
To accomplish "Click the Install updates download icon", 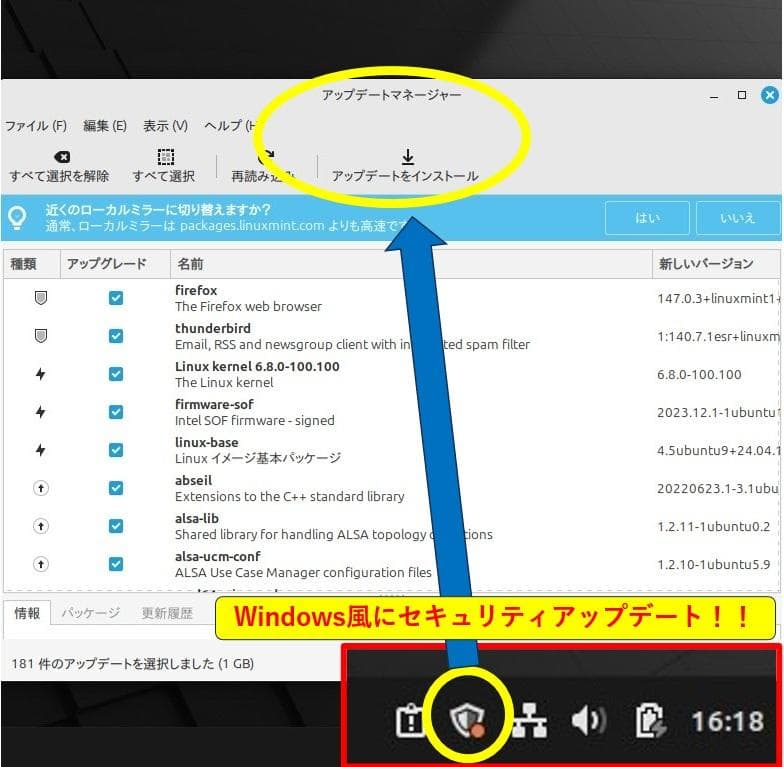I will click(408, 157).
